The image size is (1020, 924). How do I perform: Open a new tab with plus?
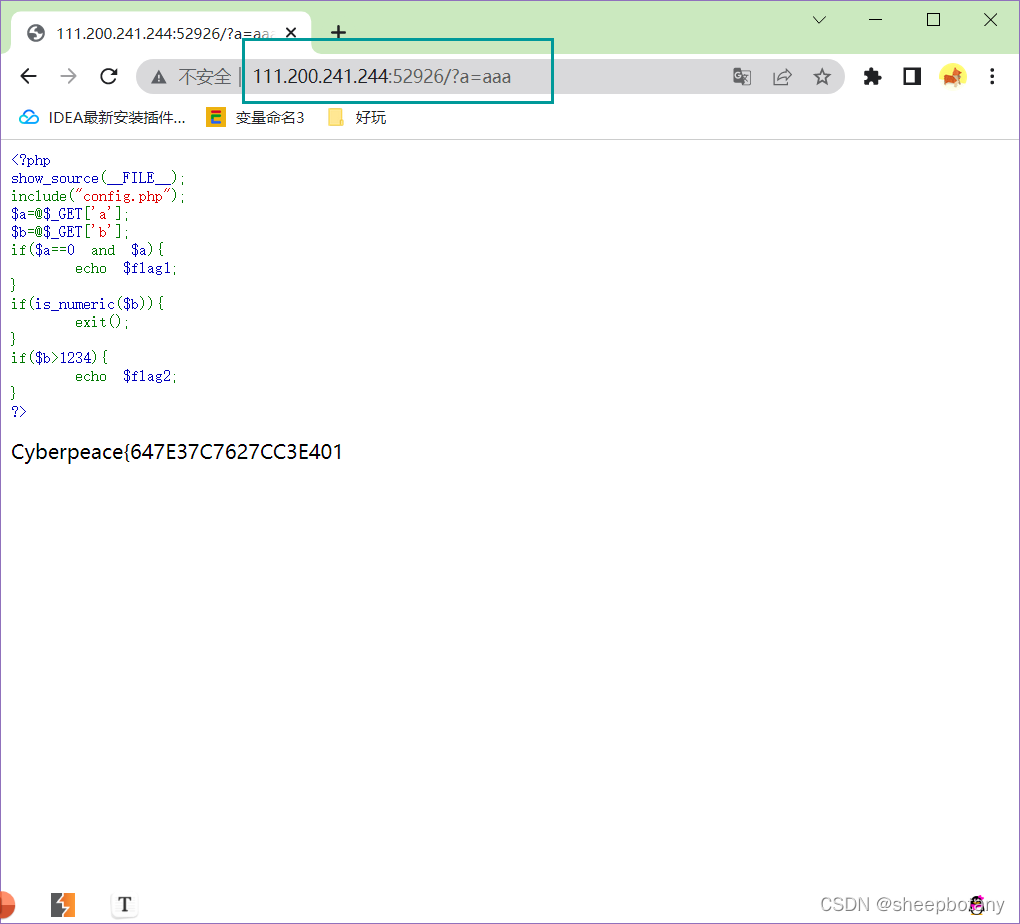pyautogui.click(x=338, y=32)
